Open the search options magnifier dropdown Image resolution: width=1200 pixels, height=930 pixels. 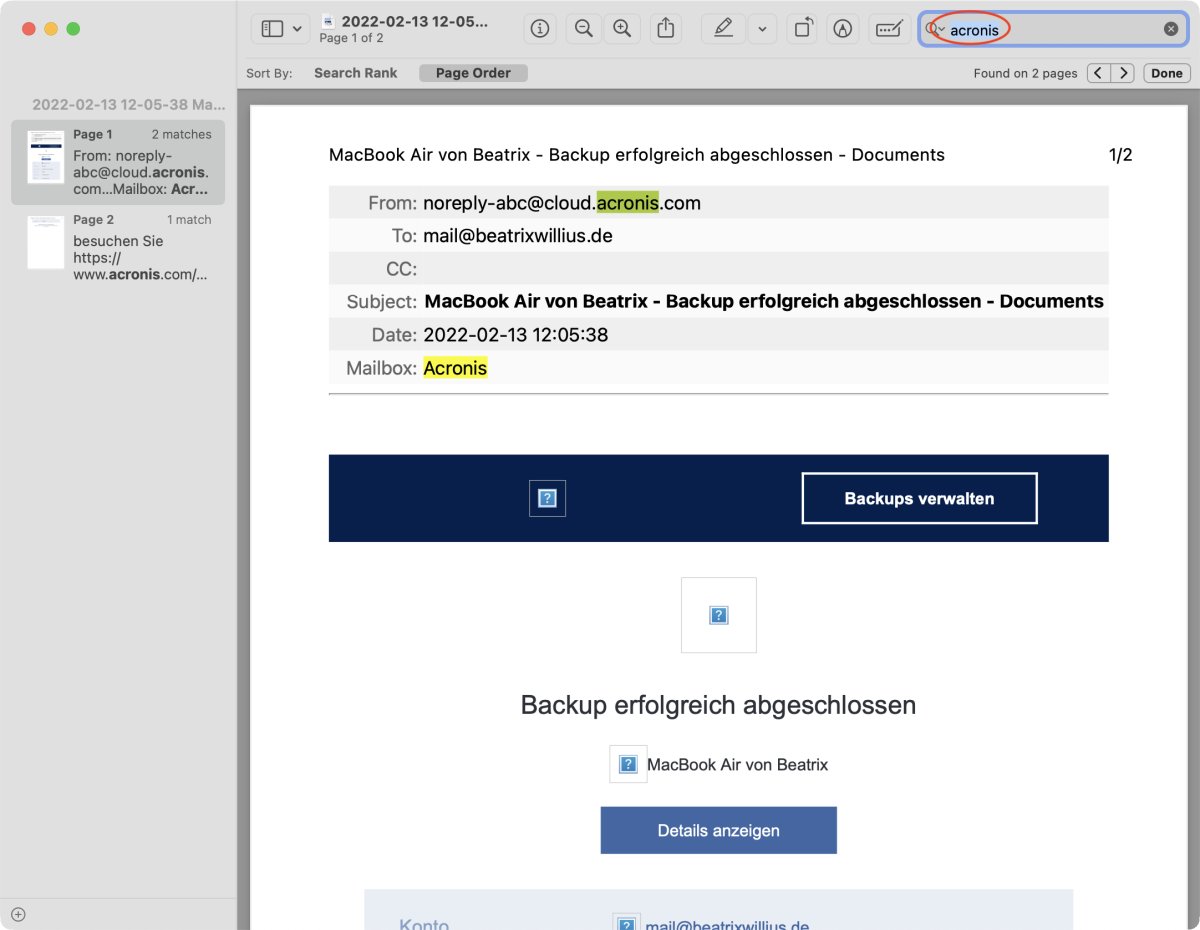(x=936, y=29)
